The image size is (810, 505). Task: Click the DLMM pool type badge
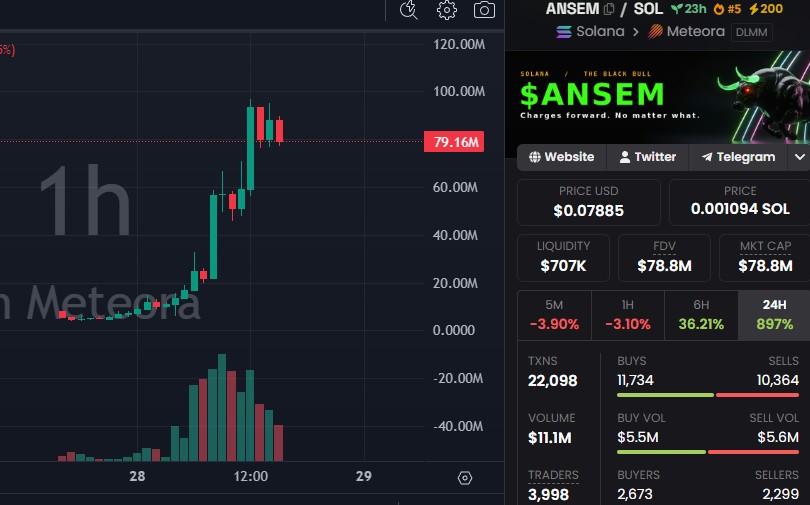[751, 33]
